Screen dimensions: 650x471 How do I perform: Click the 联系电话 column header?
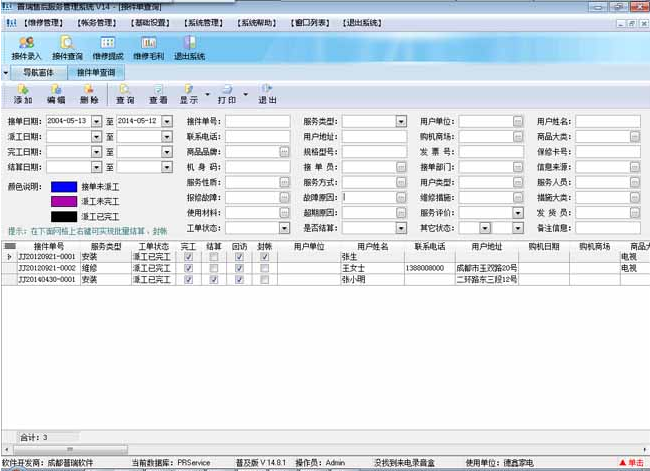click(x=430, y=246)
